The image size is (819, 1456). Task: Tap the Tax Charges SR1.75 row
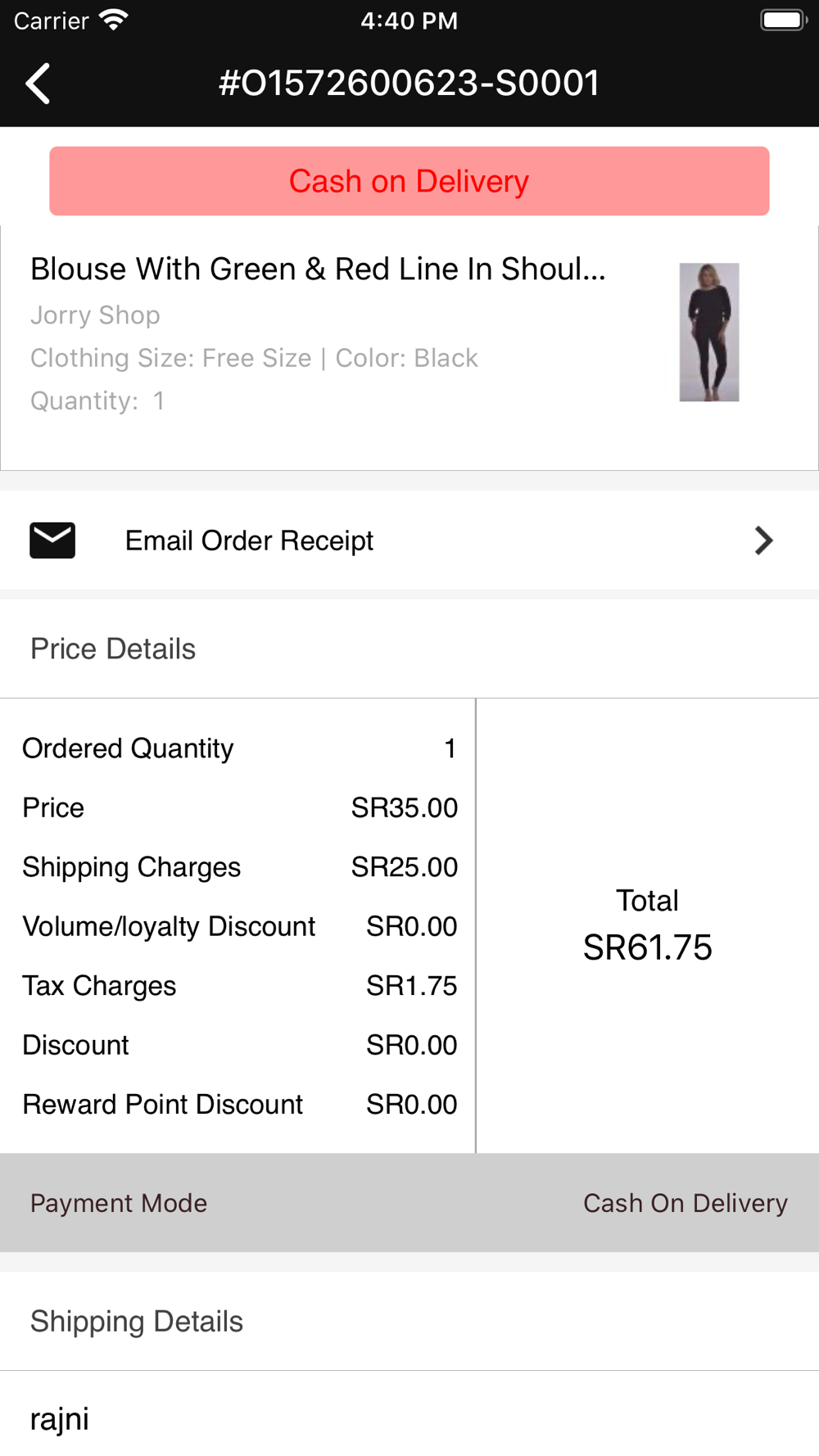239,986
